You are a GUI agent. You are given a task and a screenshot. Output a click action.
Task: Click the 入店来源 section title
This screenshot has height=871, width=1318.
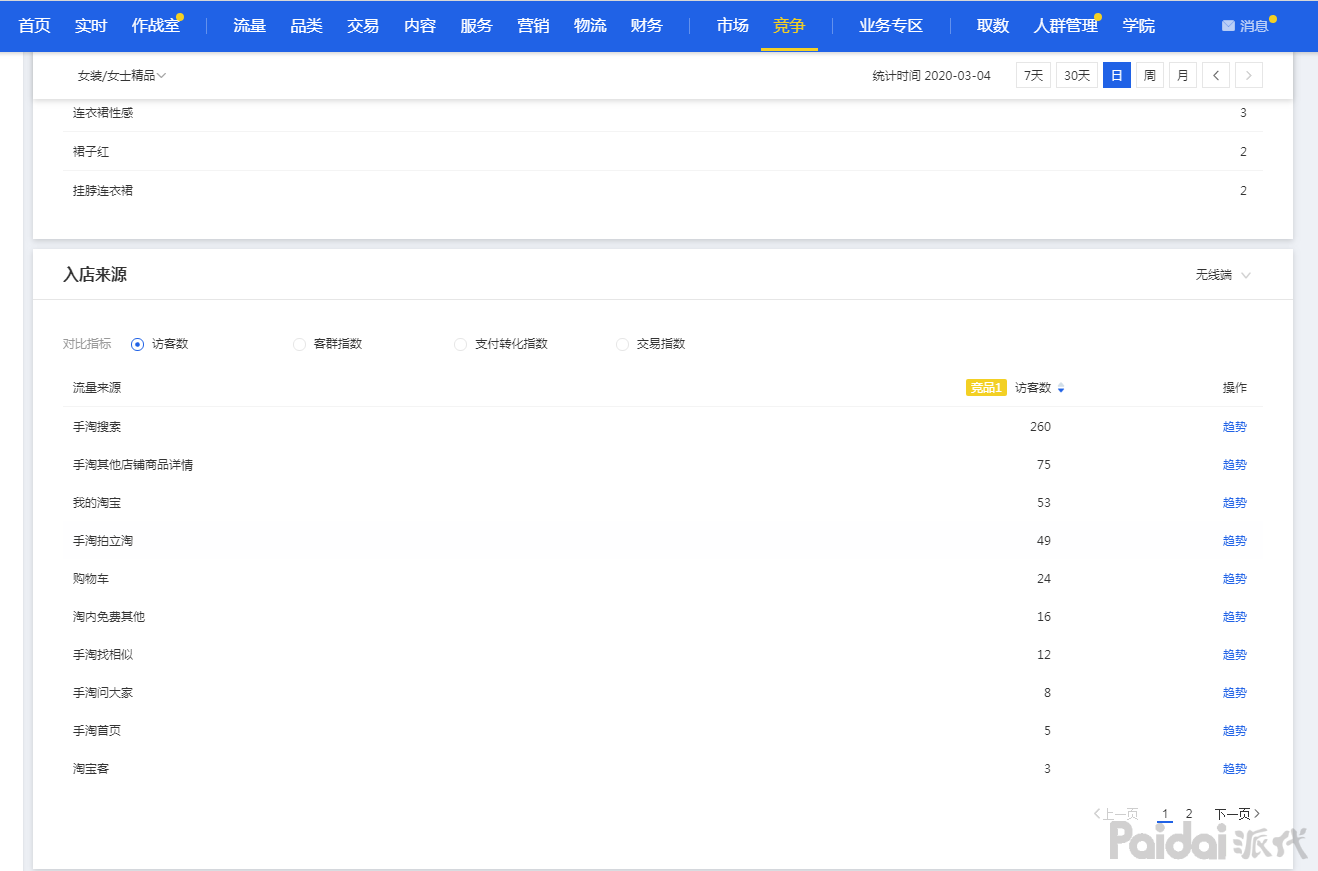point(95,275)
